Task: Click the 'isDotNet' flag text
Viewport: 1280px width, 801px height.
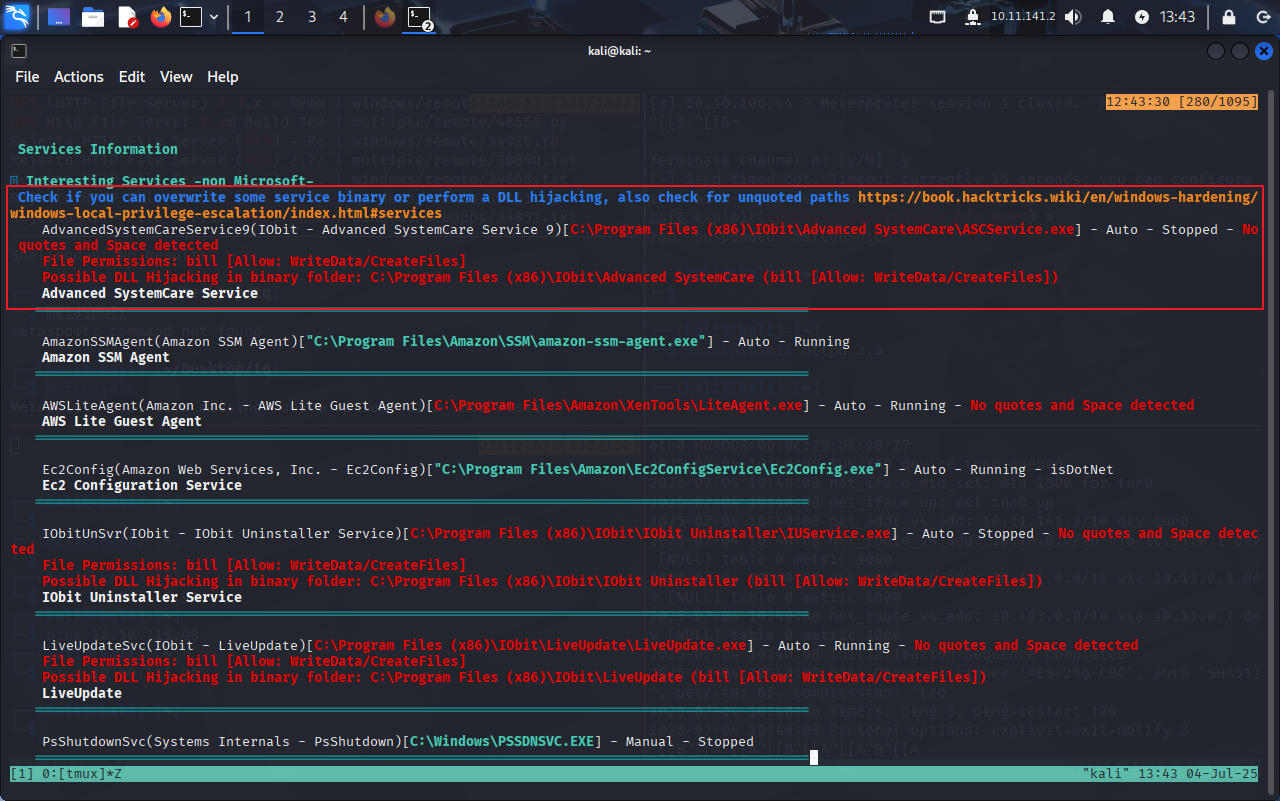Action: tap(1082, 469)
